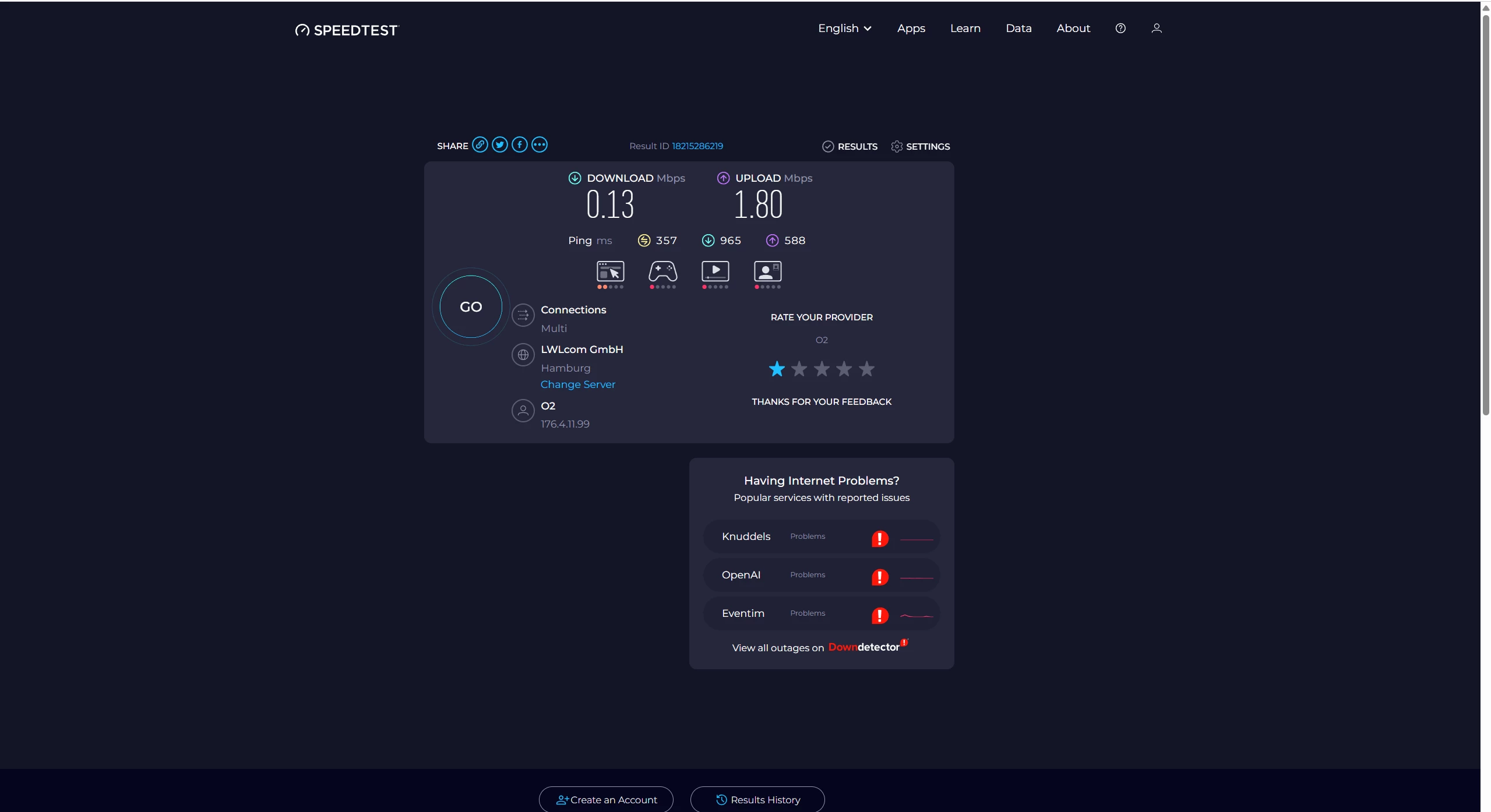1491x812 pixels.
Task: Open more share options icon
Action: pos(540,144)
